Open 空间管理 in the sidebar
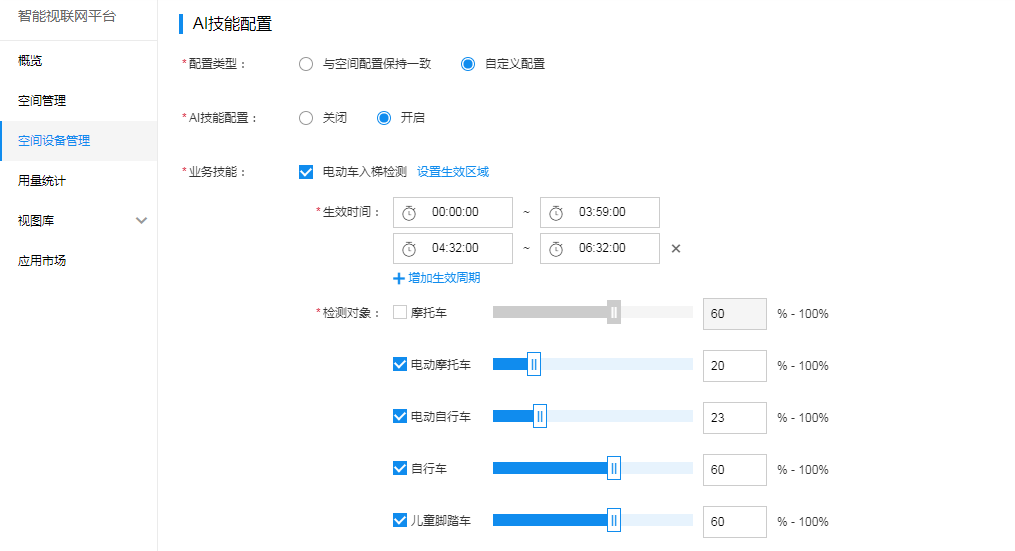This screenshot has height=551, width=1015. pos(42,100)
